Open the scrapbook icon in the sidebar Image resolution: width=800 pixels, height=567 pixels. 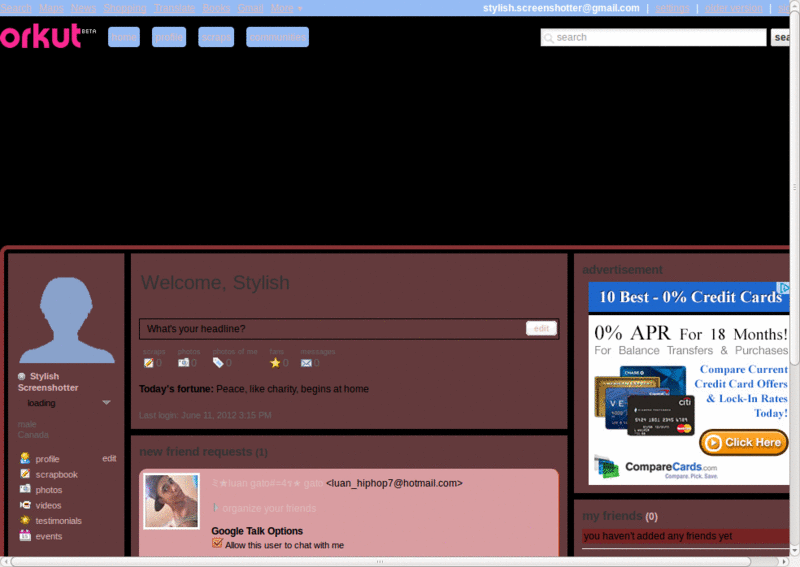(25, 474)
